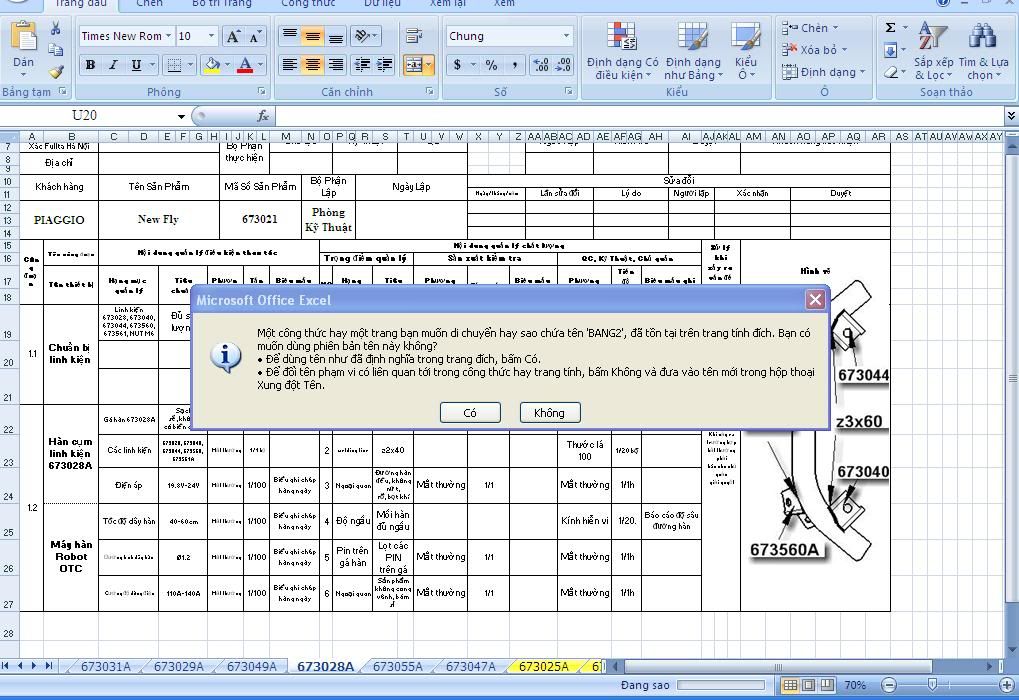Screen dimensions: 1019x700
Task: Switch to sheet tab 673029A
Action: click(x=179, y=666)
